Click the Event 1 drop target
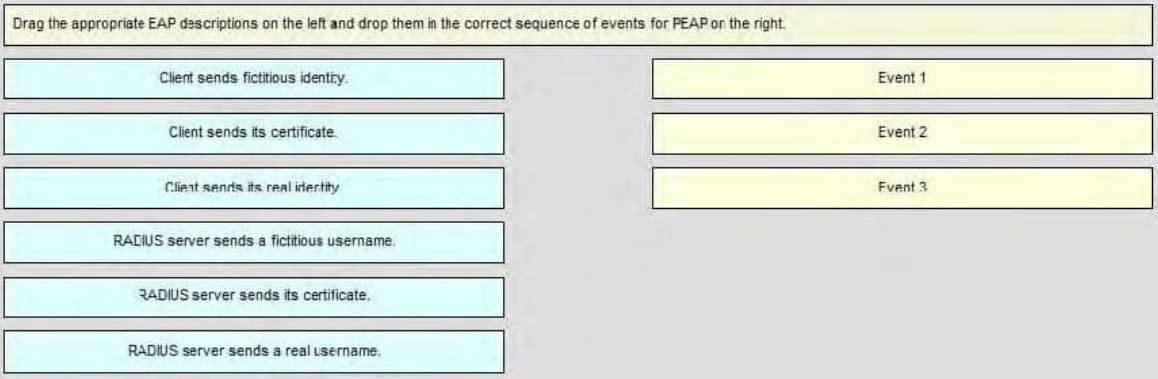This screenshot has width=1158, height=379. tap(902, 78)
